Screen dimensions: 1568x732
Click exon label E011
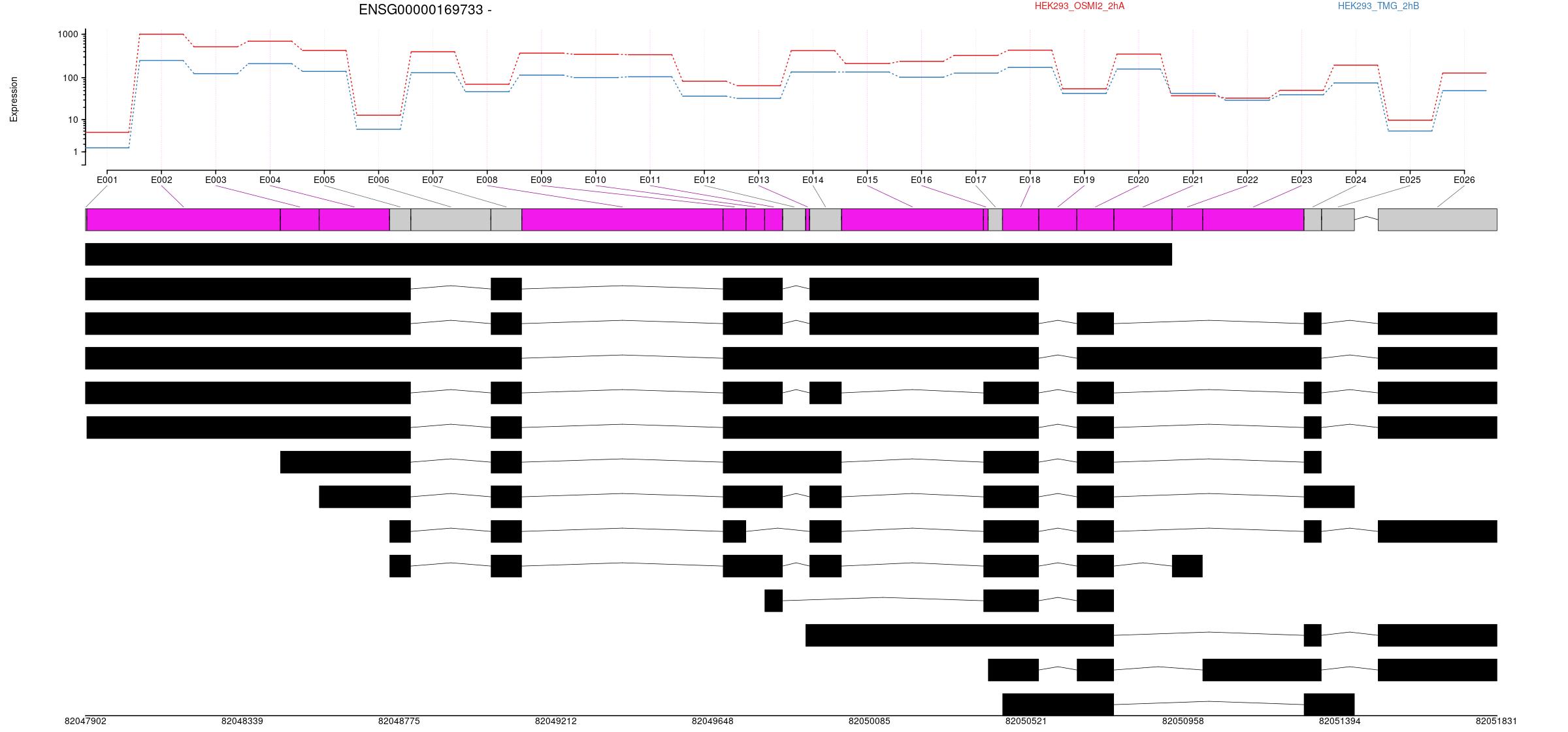(x=650, y=180)
